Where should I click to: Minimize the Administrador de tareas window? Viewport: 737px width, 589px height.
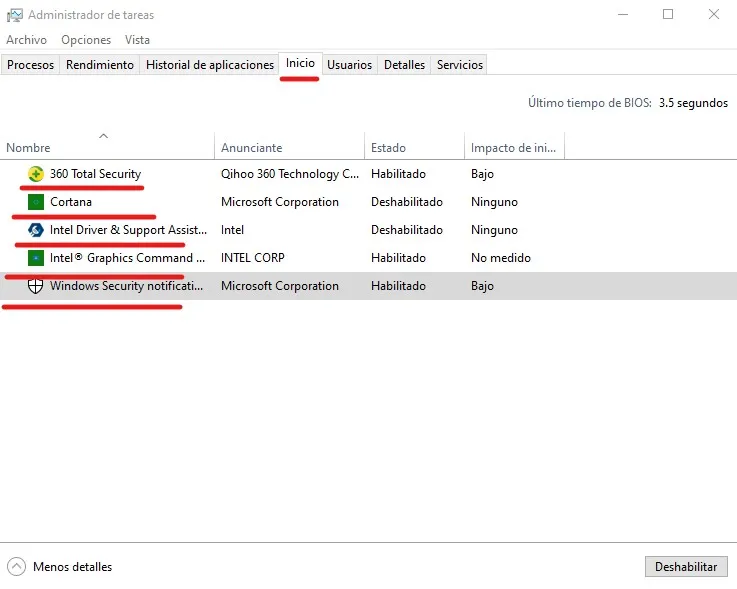[623, 15]
